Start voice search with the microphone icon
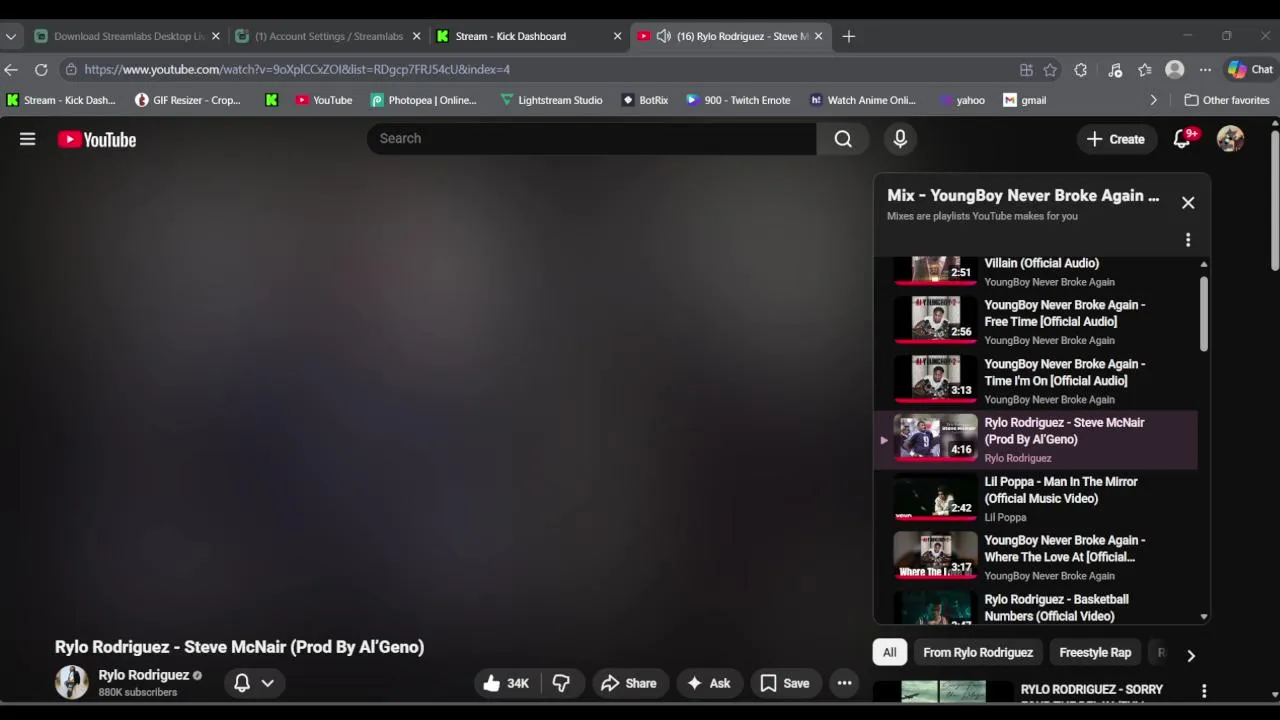Viewport: 1280px width, 720px height. [x=900, y=139]
